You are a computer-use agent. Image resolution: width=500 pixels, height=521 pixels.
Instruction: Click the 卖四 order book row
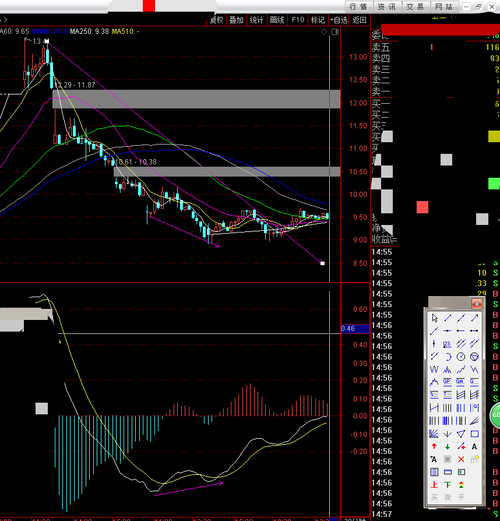[x=435, y=58]
